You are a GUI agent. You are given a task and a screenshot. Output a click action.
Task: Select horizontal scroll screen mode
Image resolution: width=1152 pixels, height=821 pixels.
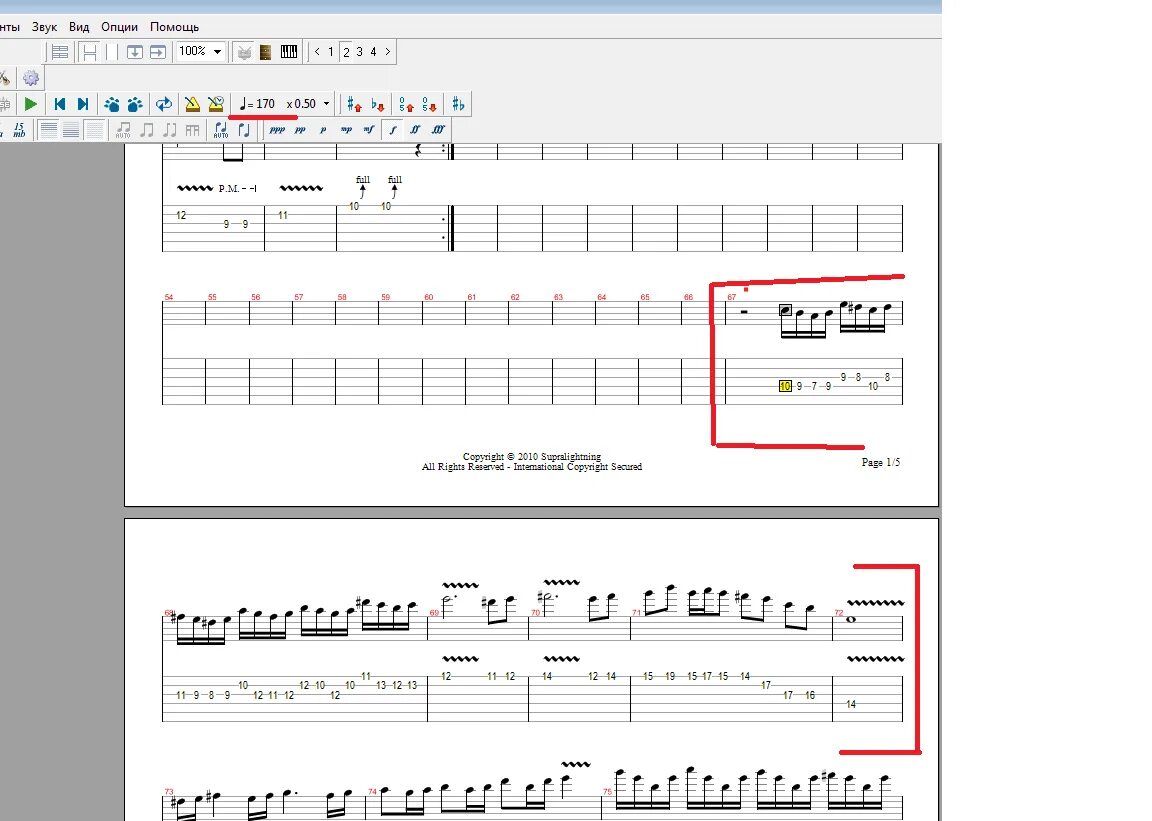157,52
